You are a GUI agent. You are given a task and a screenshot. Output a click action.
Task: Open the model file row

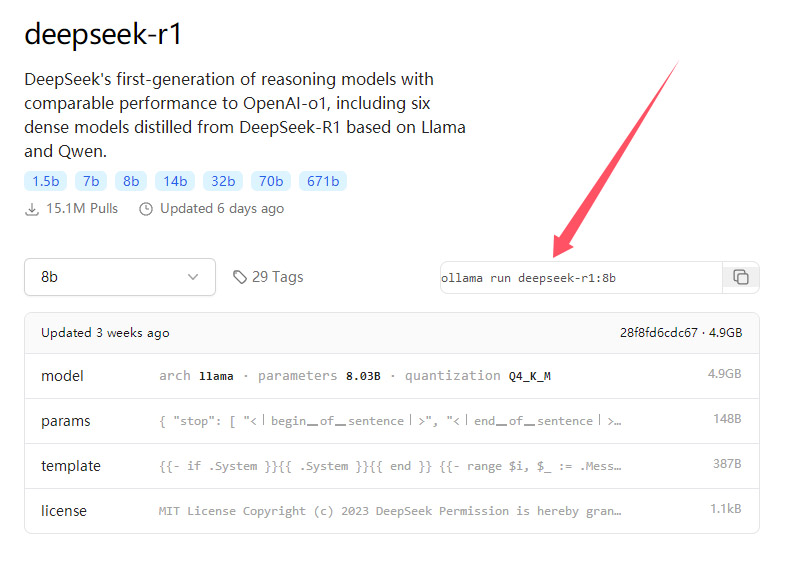point(391,376)
